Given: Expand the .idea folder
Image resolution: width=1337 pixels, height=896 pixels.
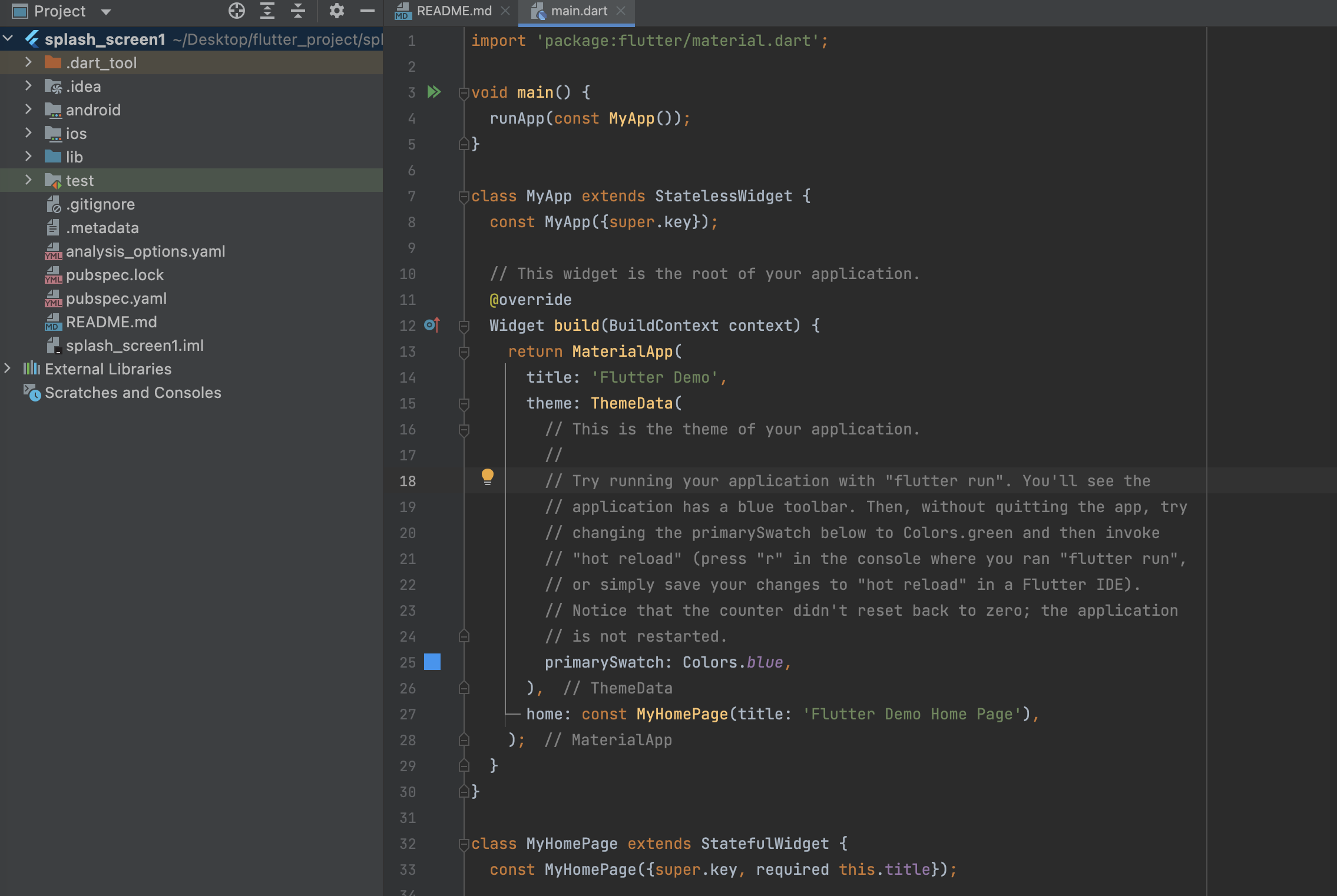Looking at the screenshot, I should pyautogui.click(x=28, y=85).
